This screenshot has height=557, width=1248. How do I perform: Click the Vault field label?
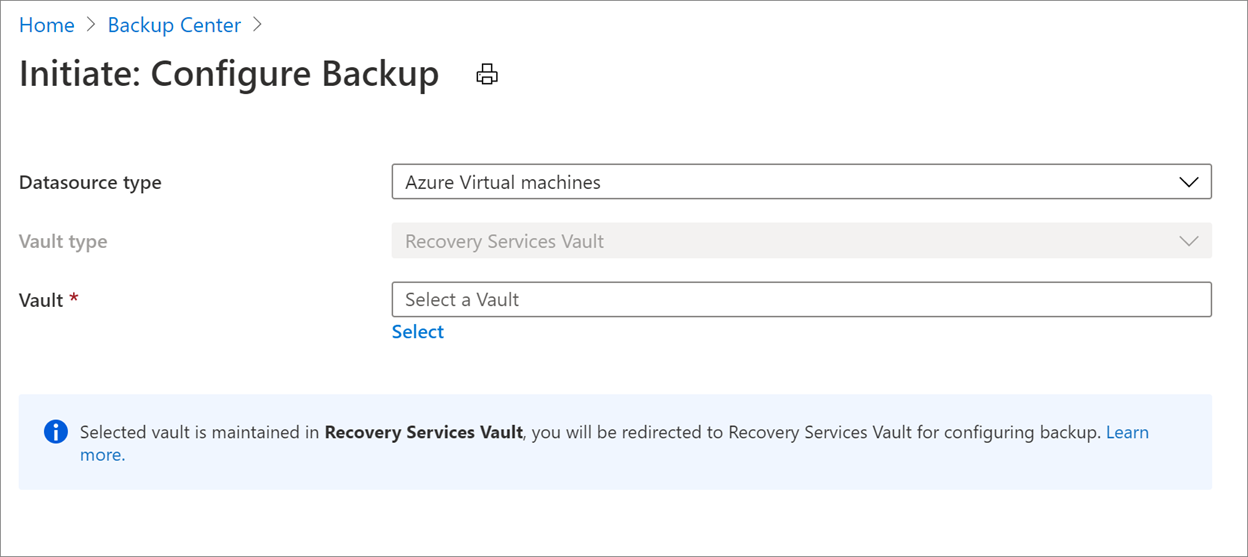click(x=41, y=300)
